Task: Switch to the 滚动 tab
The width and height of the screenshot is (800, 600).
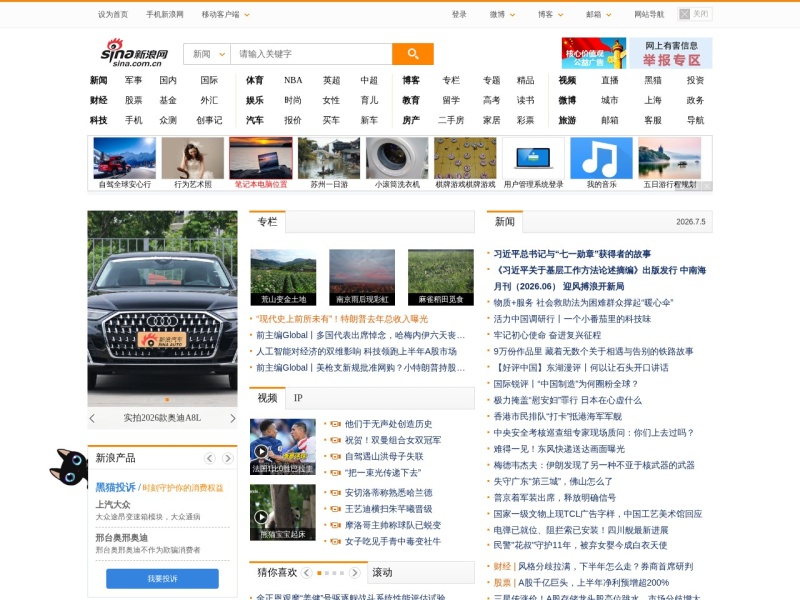Action: [x=382, y=573]
